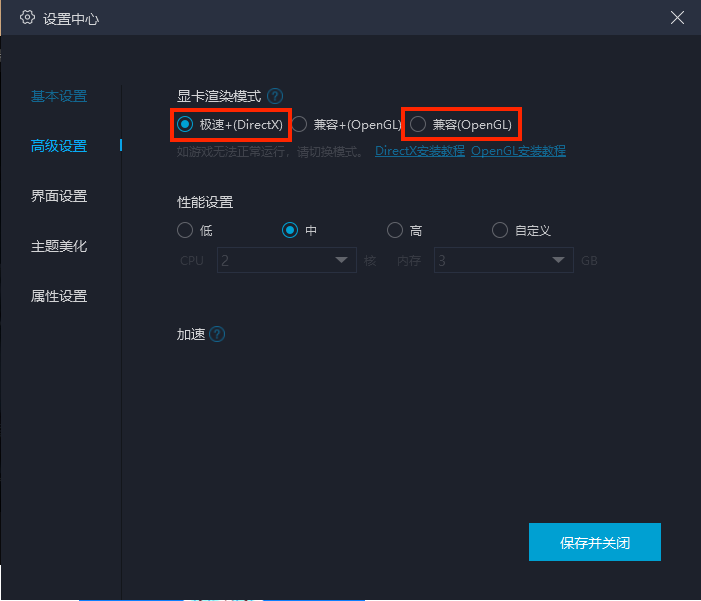This screenshot has height=601, width=701.
Task: Choose 自定义 performance option
Action: [x=500, y=230]
